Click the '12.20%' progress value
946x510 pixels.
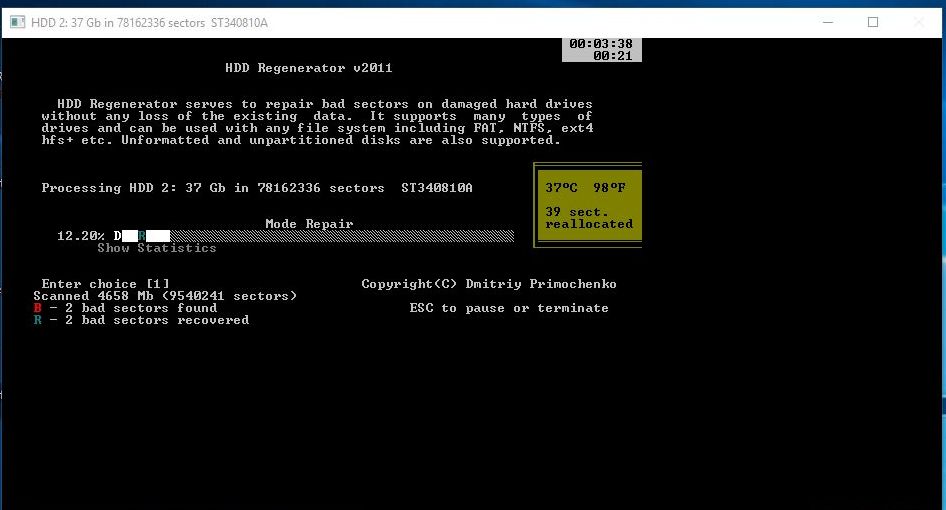(x=81, y=236)
